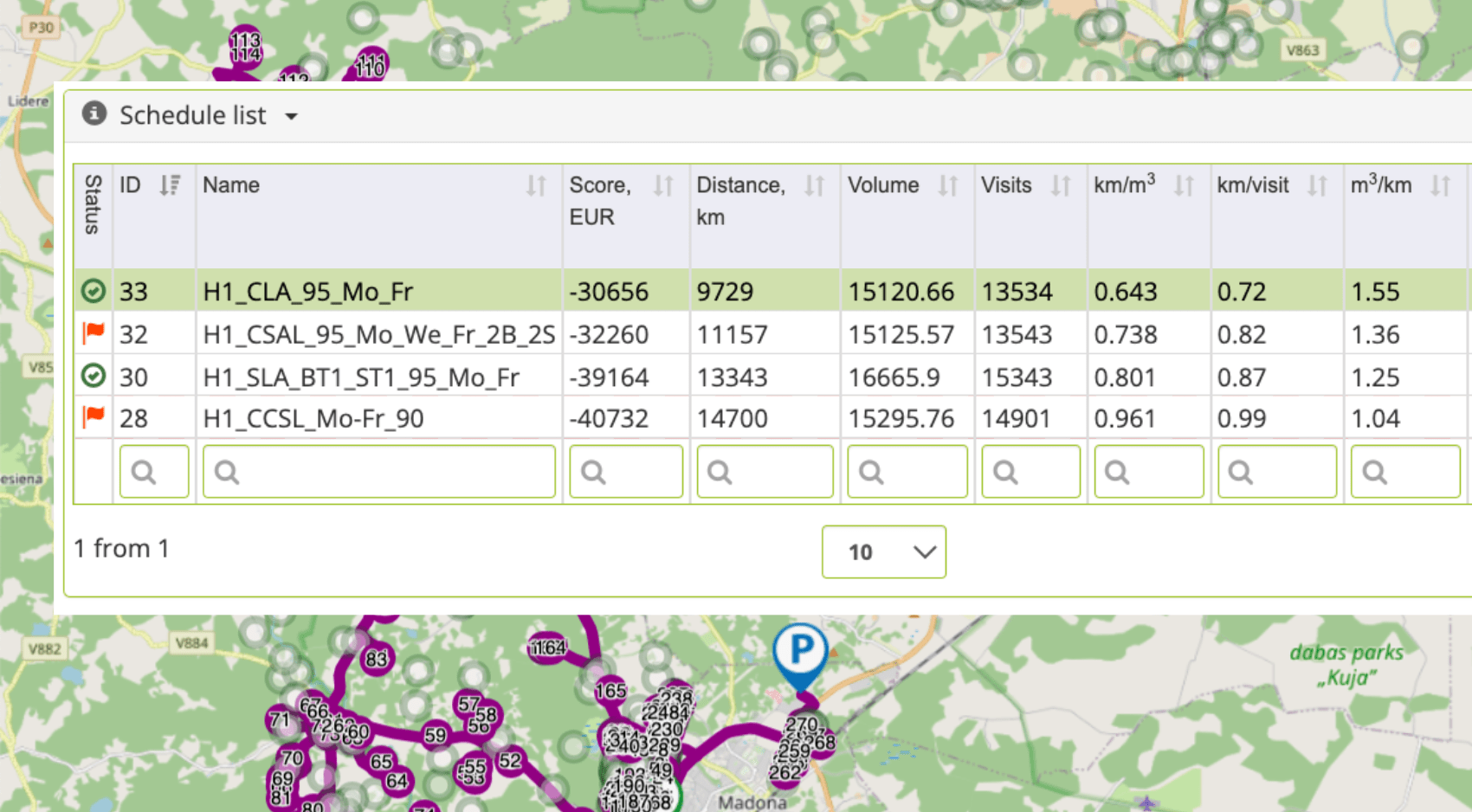
Task: Sort by Score, EUR column
Action: pos(664,185)
